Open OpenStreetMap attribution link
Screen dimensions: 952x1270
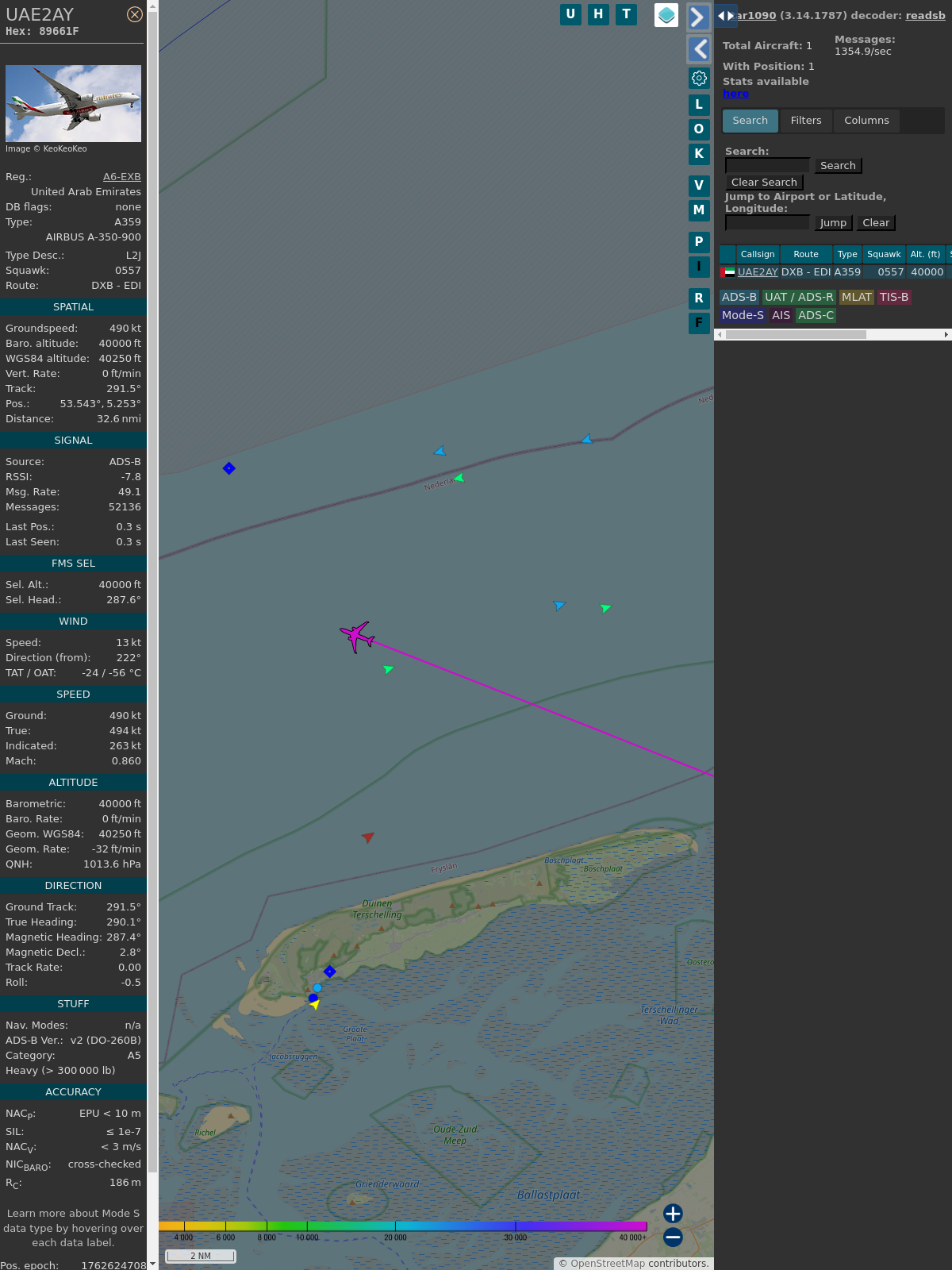608,1263
